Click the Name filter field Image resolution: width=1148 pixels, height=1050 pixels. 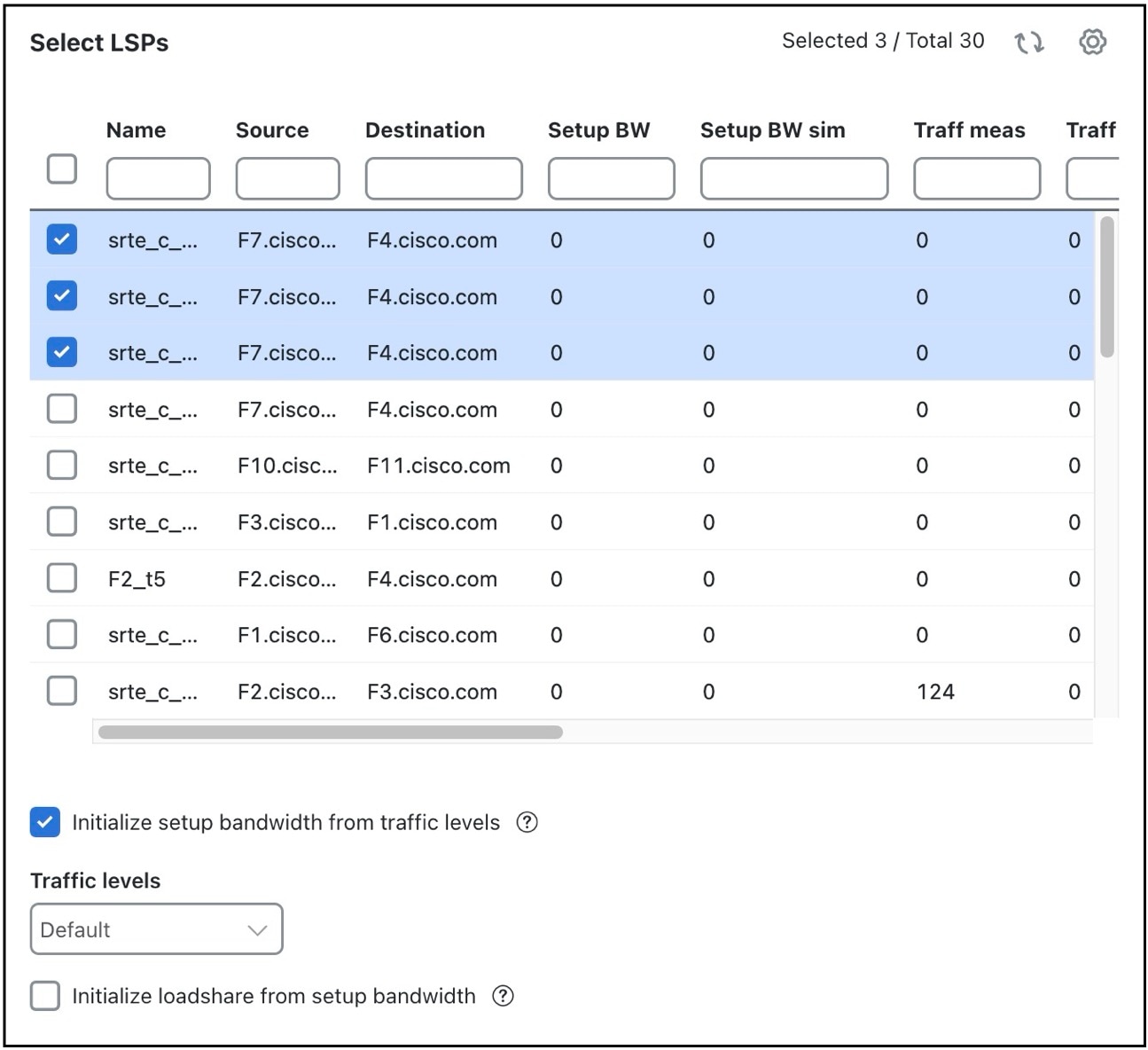point(159,178)
